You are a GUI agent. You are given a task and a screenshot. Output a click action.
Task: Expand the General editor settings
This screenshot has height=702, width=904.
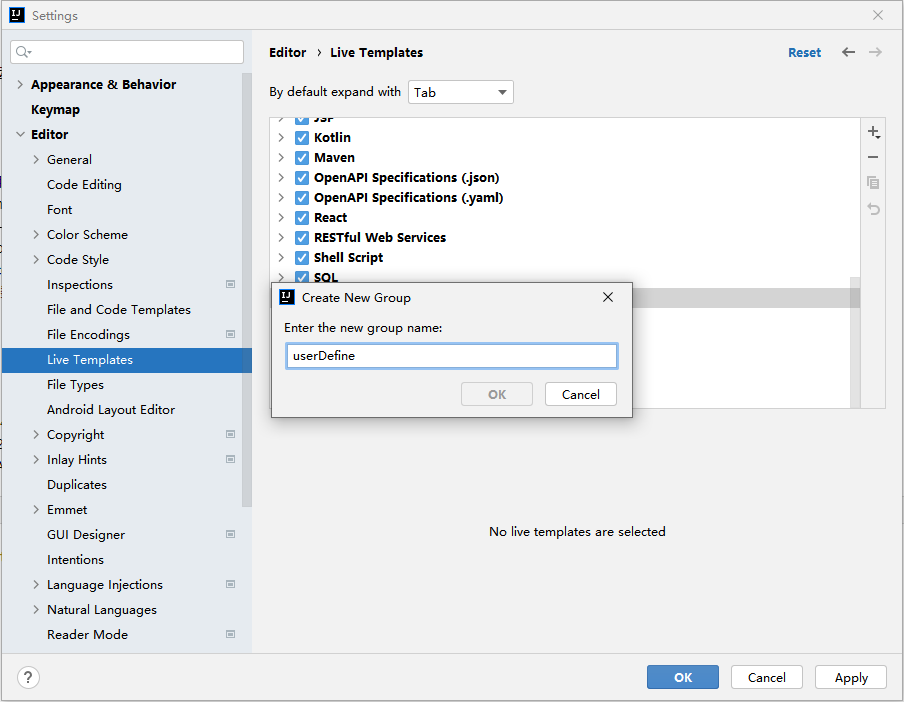coord(36,160)
